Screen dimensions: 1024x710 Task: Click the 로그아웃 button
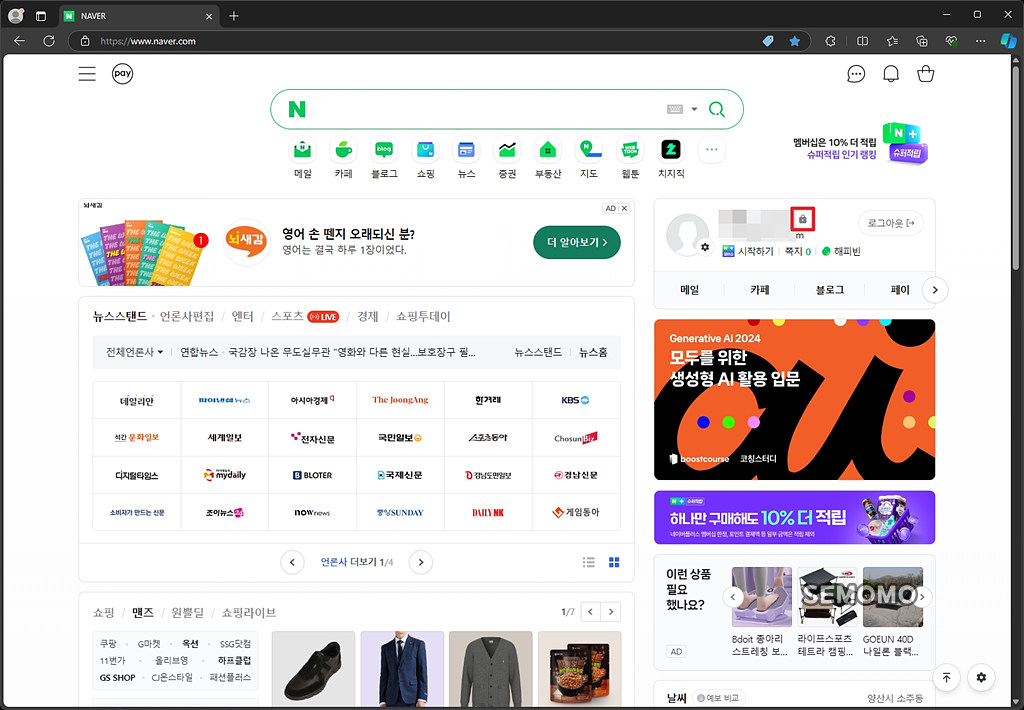point(891,223)
